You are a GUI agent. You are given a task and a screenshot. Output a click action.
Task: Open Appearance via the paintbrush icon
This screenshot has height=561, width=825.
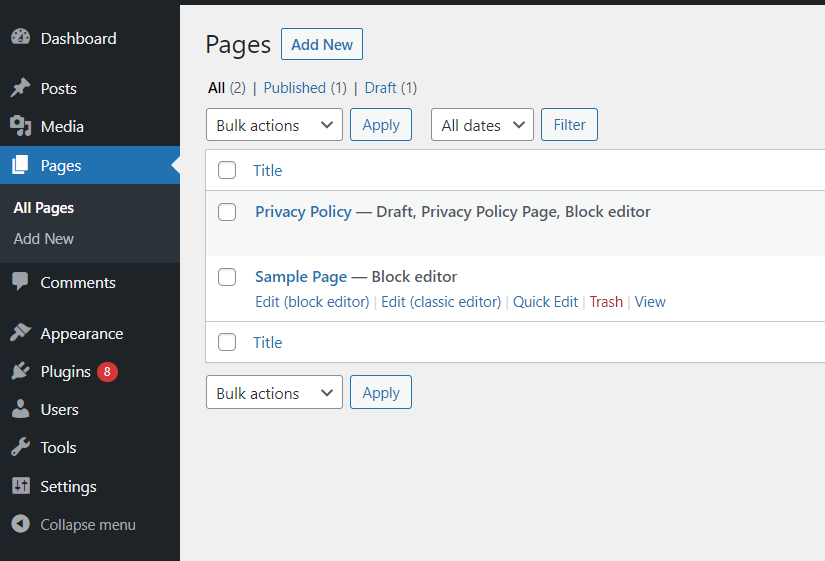tap(21, 333)
